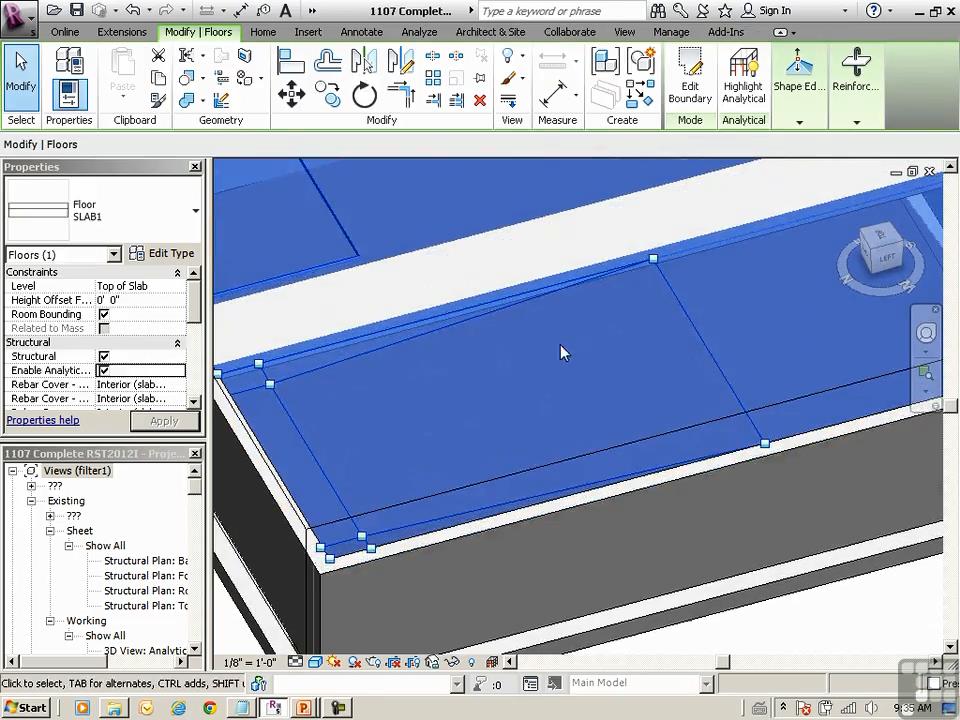
Task: Click the Edit Type button
Action: point(162,254)
